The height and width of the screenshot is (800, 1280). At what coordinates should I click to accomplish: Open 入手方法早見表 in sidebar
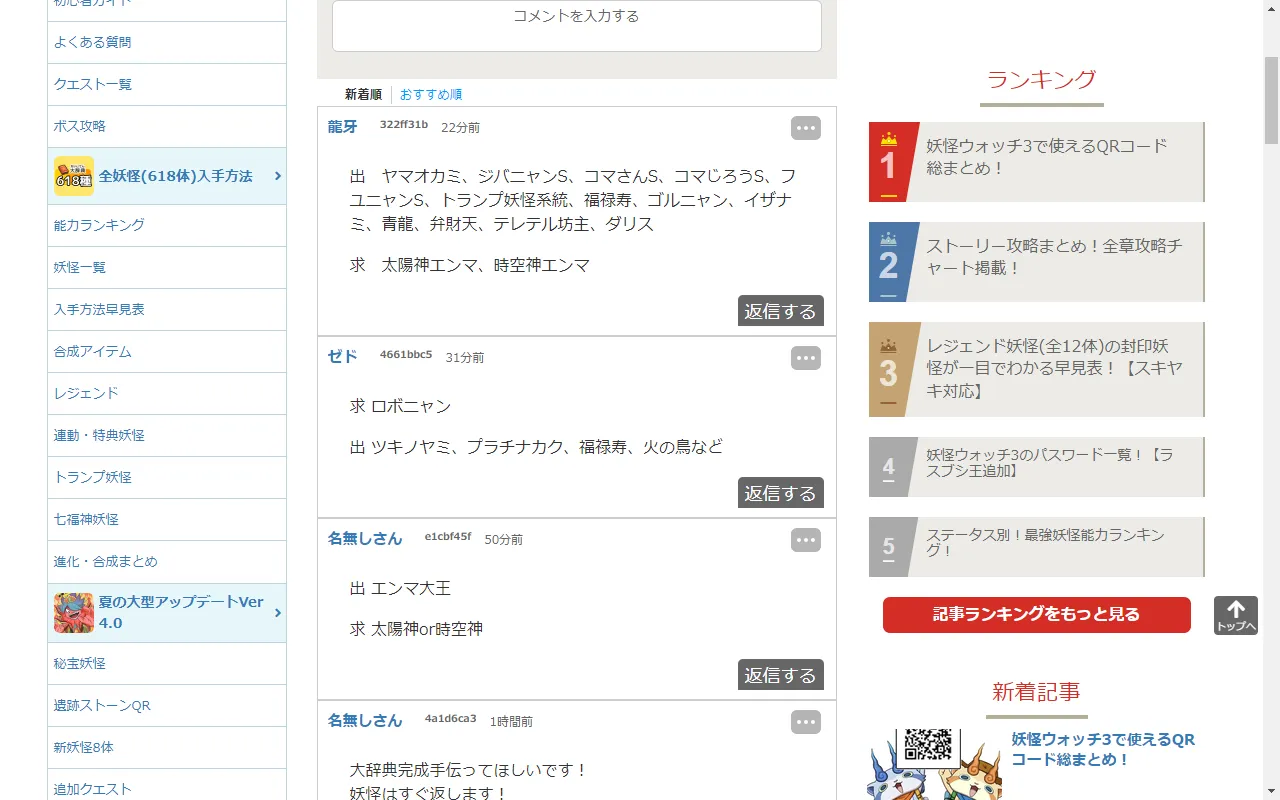pos(167,309)
